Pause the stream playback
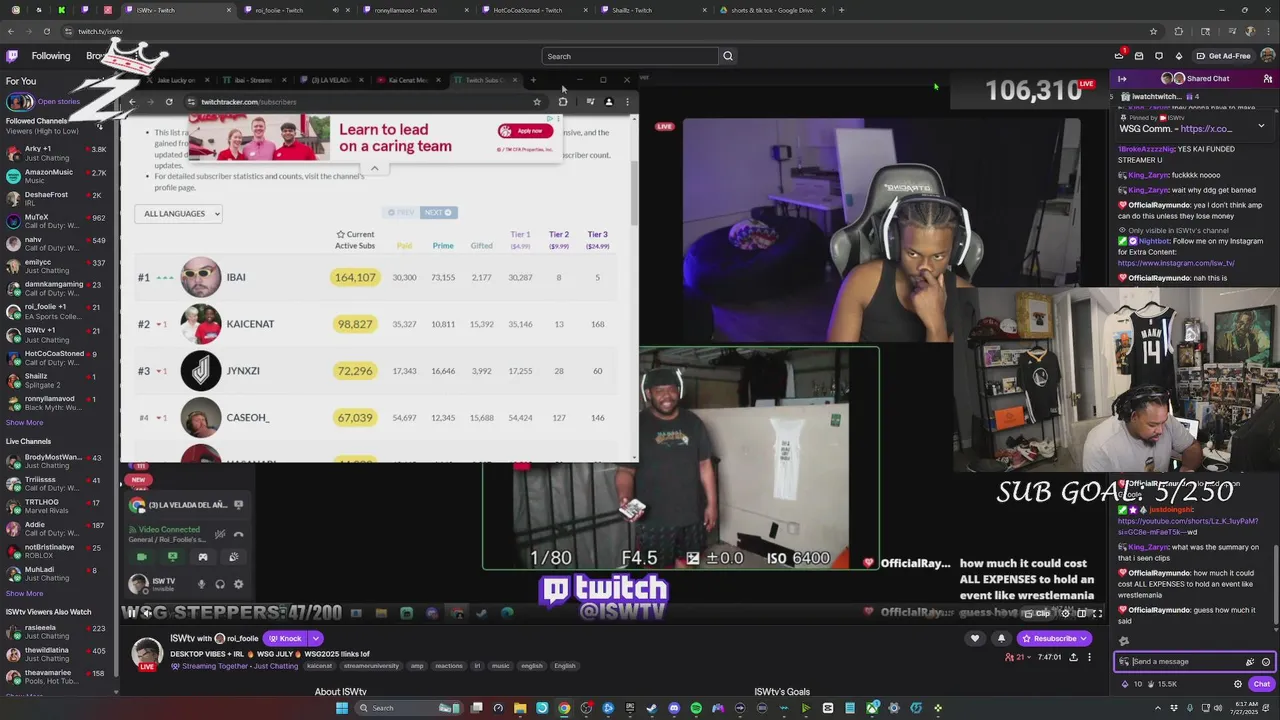This screenshot has width=1280, height=720. click(x=131, y=613)
